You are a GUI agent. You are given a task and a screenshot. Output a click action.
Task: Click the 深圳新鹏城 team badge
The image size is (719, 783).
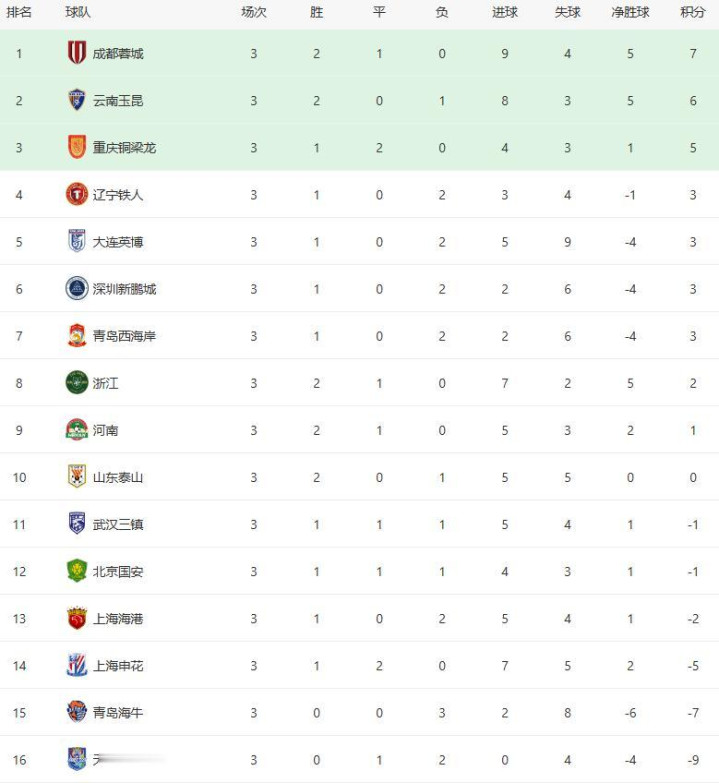click(x=77, y=288)
